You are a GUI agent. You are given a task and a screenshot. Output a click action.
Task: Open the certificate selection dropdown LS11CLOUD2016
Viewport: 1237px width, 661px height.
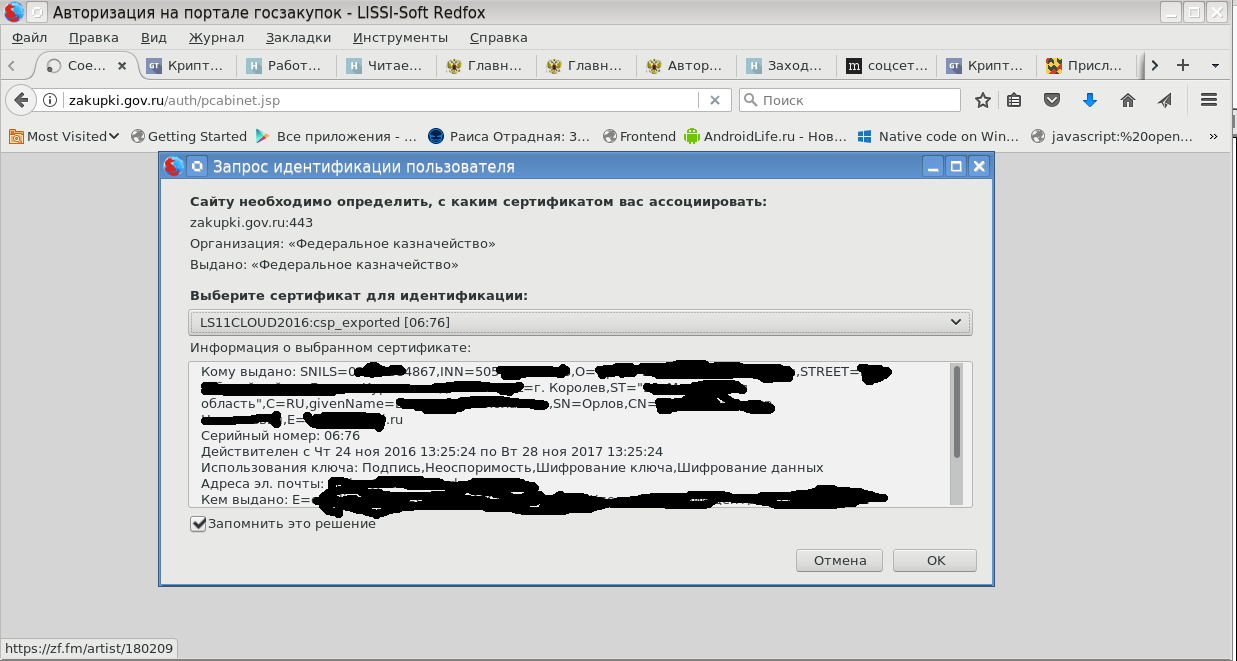pyautogui.click(x=580, y=322)
